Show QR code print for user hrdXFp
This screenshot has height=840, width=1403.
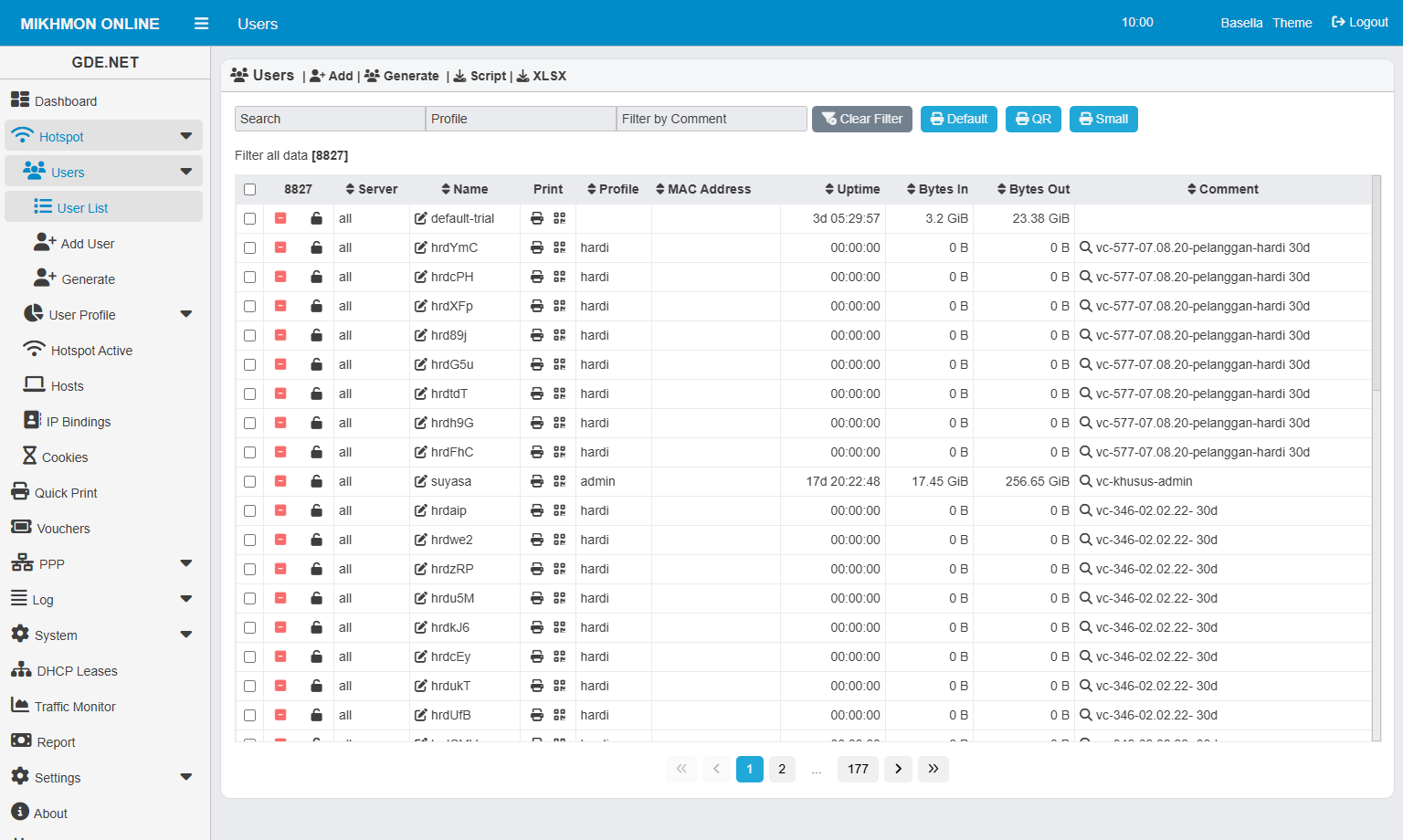[560, 306]
